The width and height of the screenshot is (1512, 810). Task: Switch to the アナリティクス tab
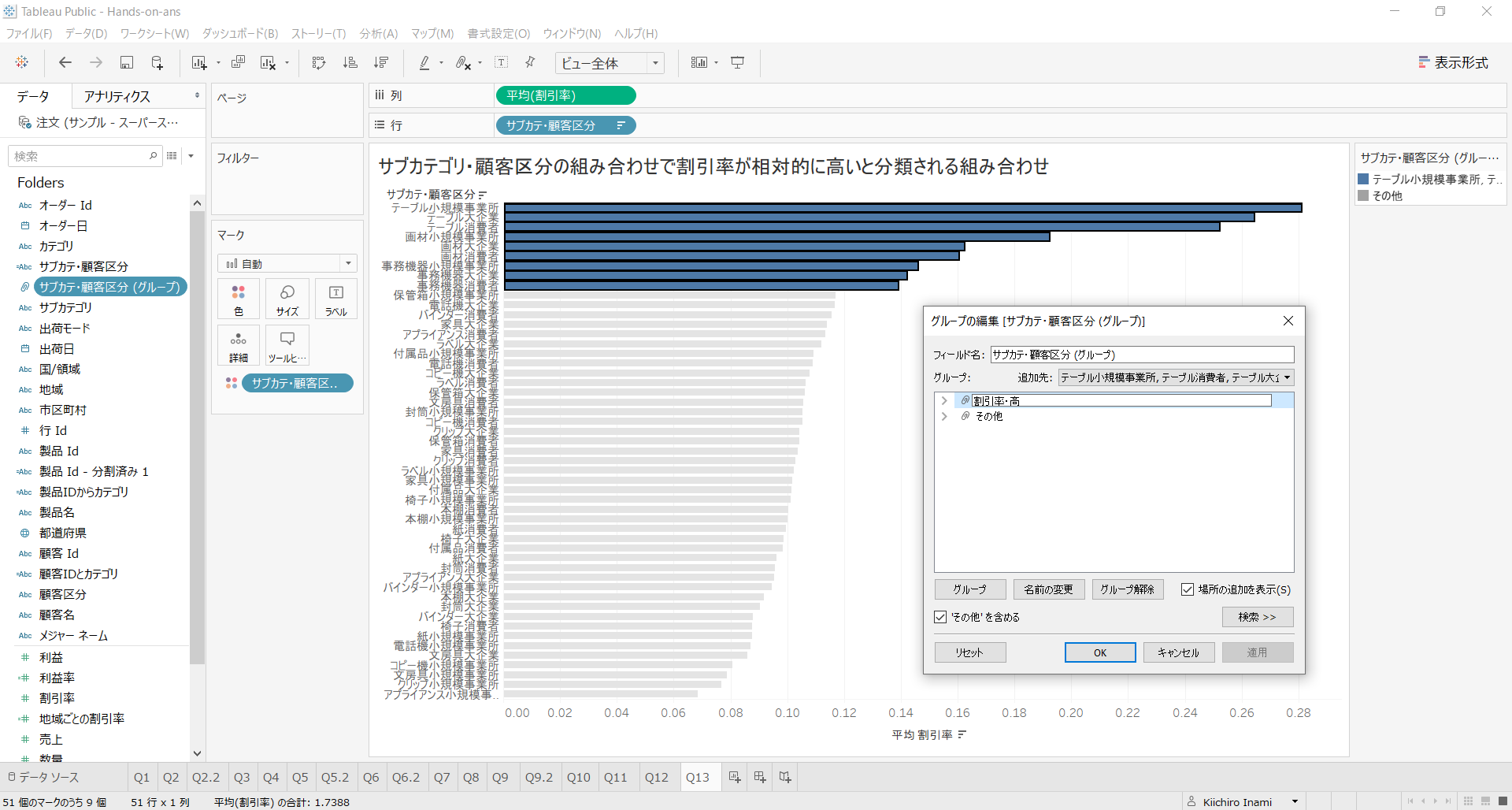pyautogui.click(x=117, y=96)
